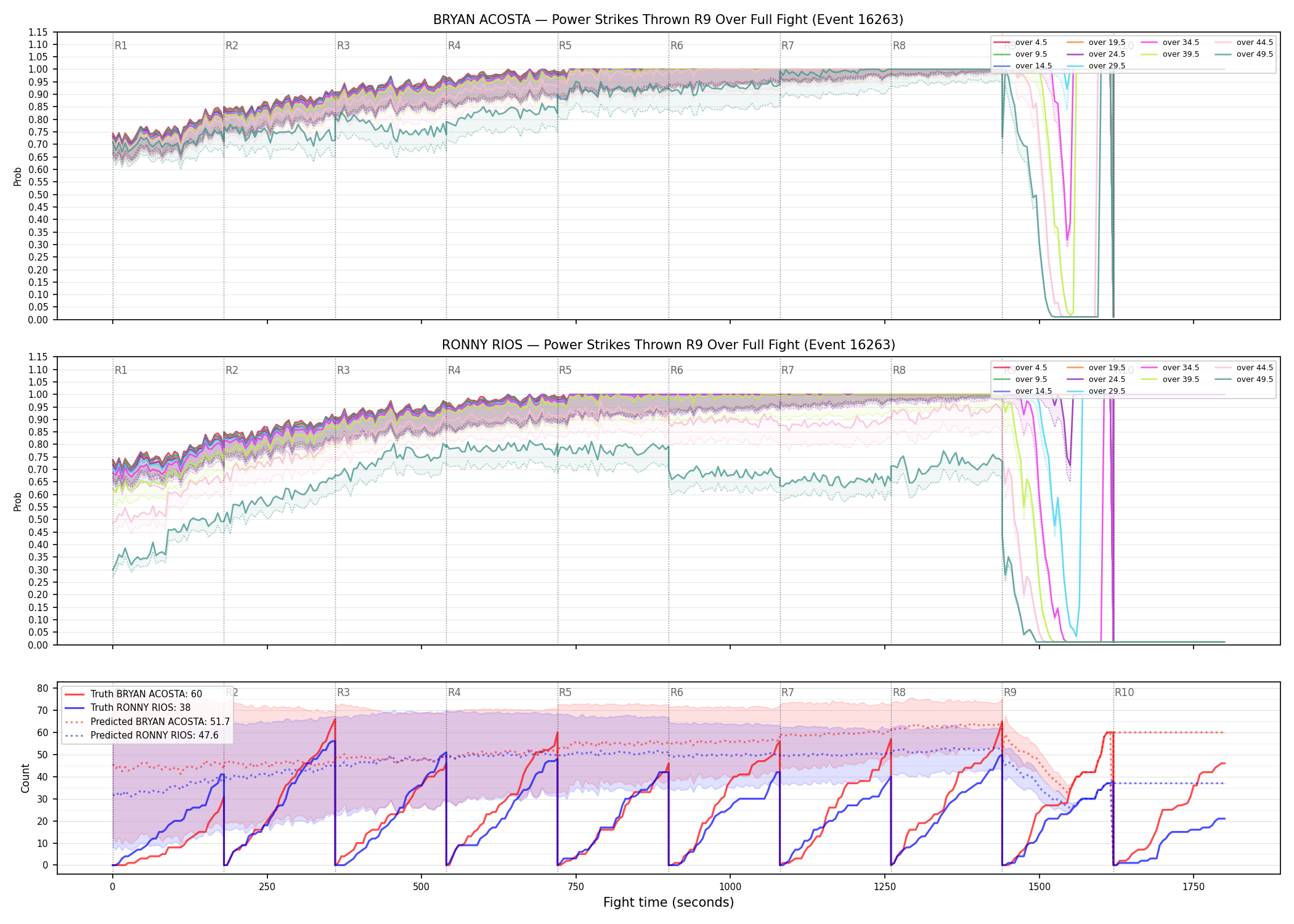Image resolution: width=1294 pixels, height=924 pixels.
Task: Click the R8 round marker in Ronny Rios chart
Action: click(x=899, y=370)
